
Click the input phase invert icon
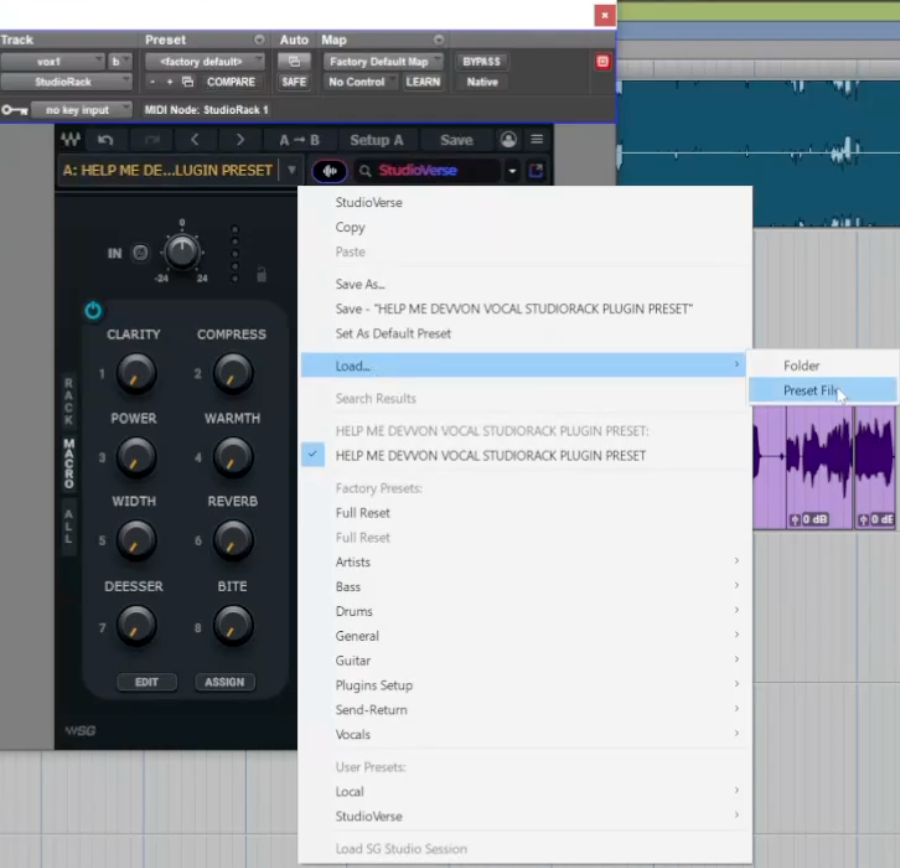click(141, 253)
